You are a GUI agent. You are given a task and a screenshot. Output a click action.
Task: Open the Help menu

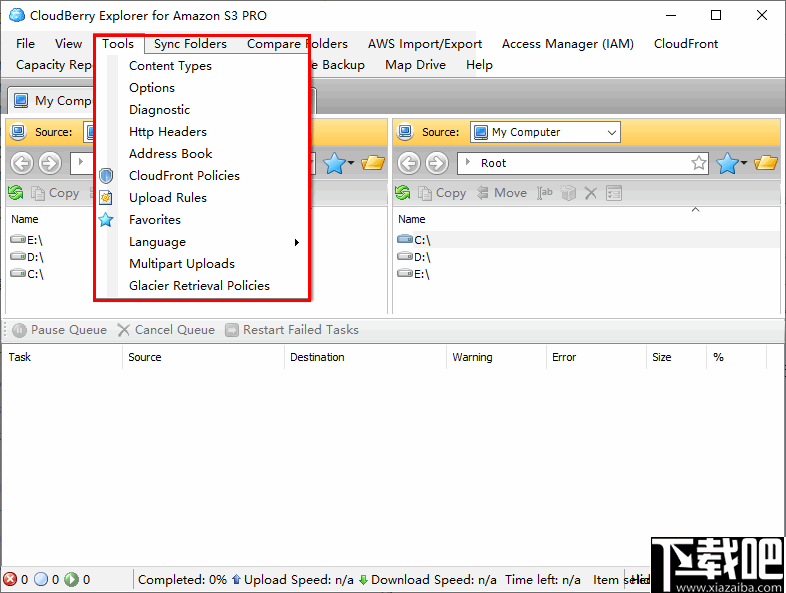[x=479, y=65]
